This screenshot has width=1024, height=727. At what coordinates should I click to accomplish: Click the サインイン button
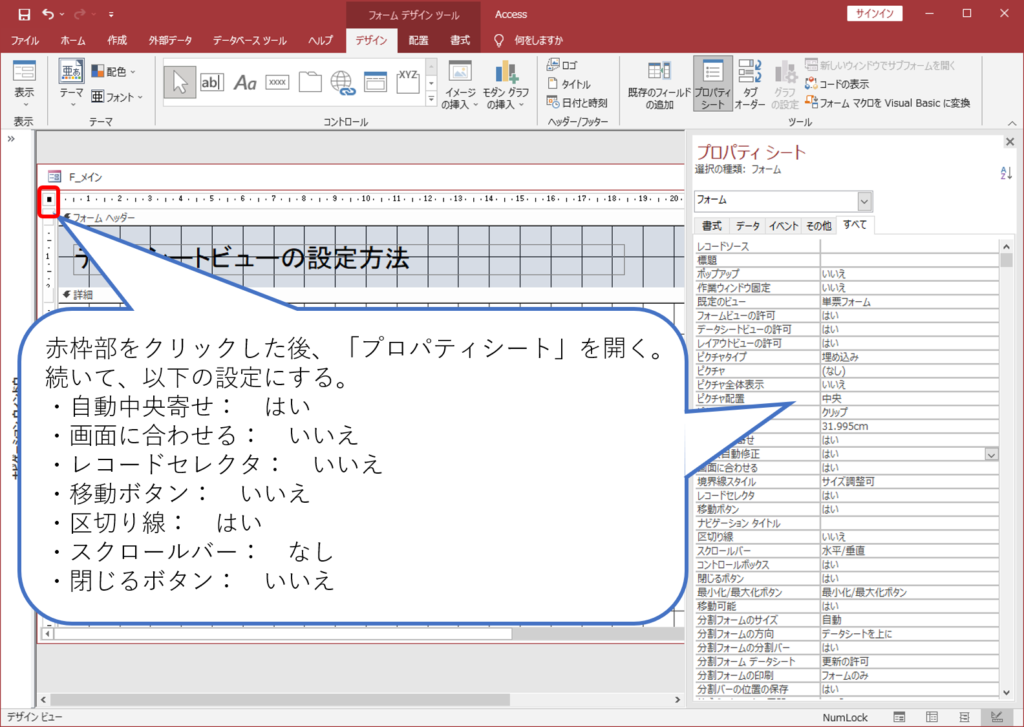tap(874, 14)
